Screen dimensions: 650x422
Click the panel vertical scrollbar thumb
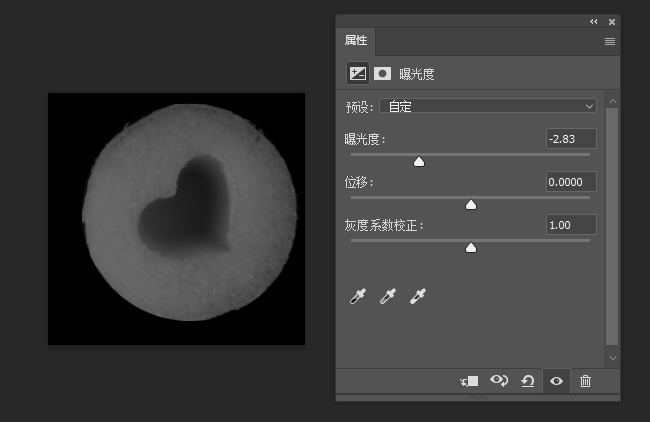612,226
